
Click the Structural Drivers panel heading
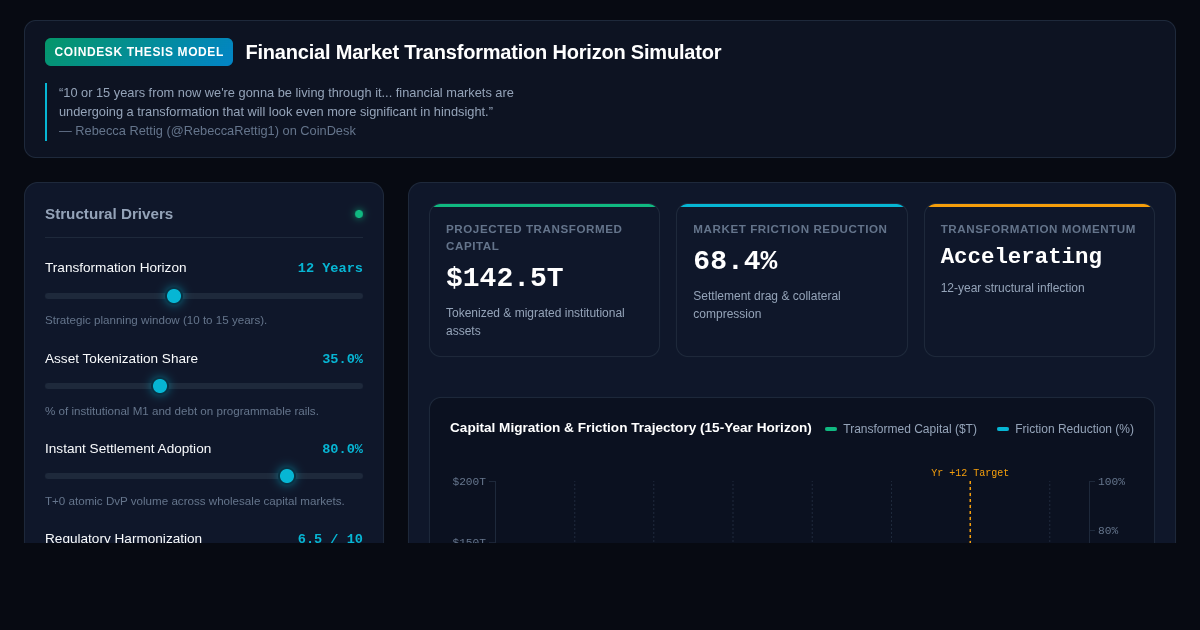[109, 213]
